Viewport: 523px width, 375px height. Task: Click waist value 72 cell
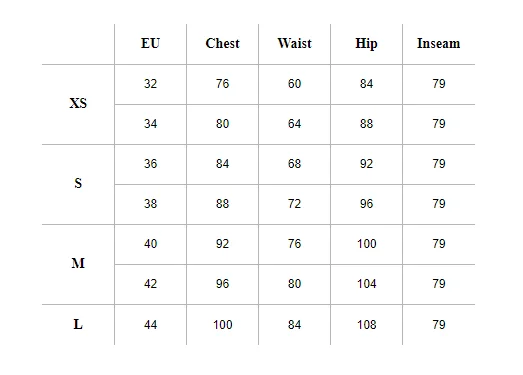(x=295, y=204)
